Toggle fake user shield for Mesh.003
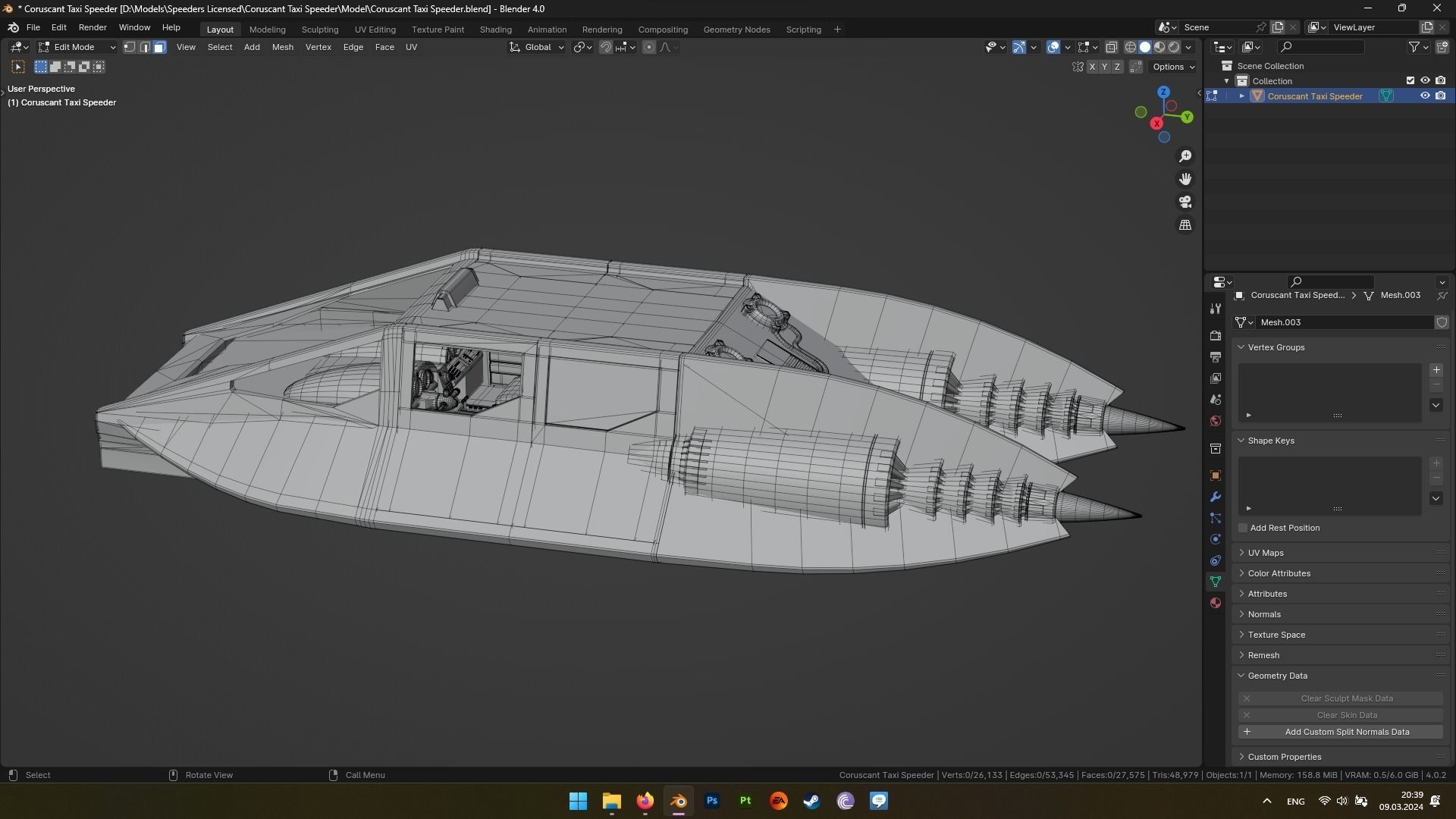This screenshot has height=819, width=1456. (x=1442, y=322)
